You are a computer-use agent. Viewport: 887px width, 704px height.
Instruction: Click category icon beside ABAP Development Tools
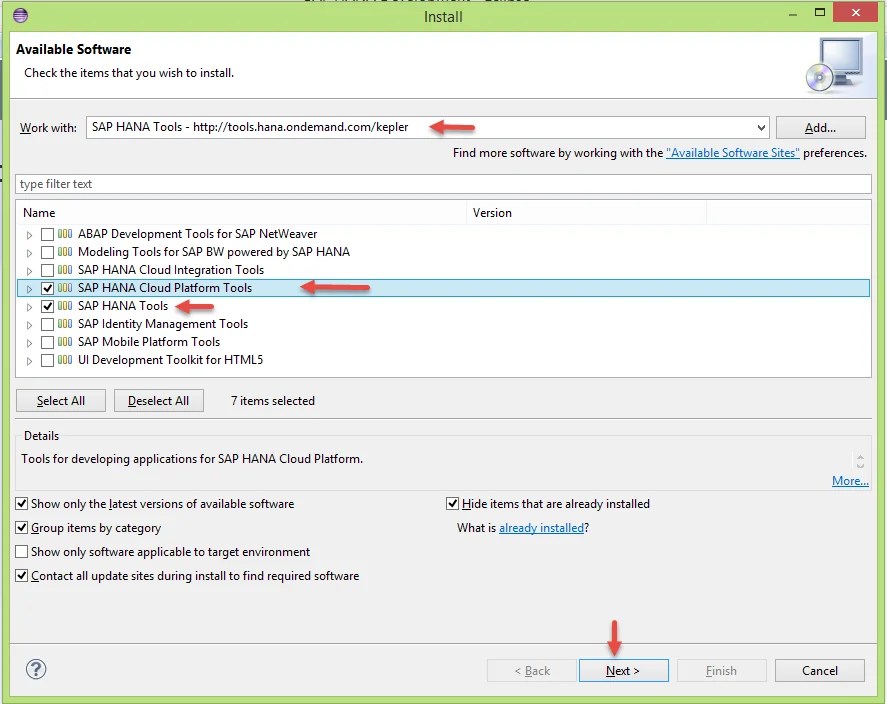point(65,234)
